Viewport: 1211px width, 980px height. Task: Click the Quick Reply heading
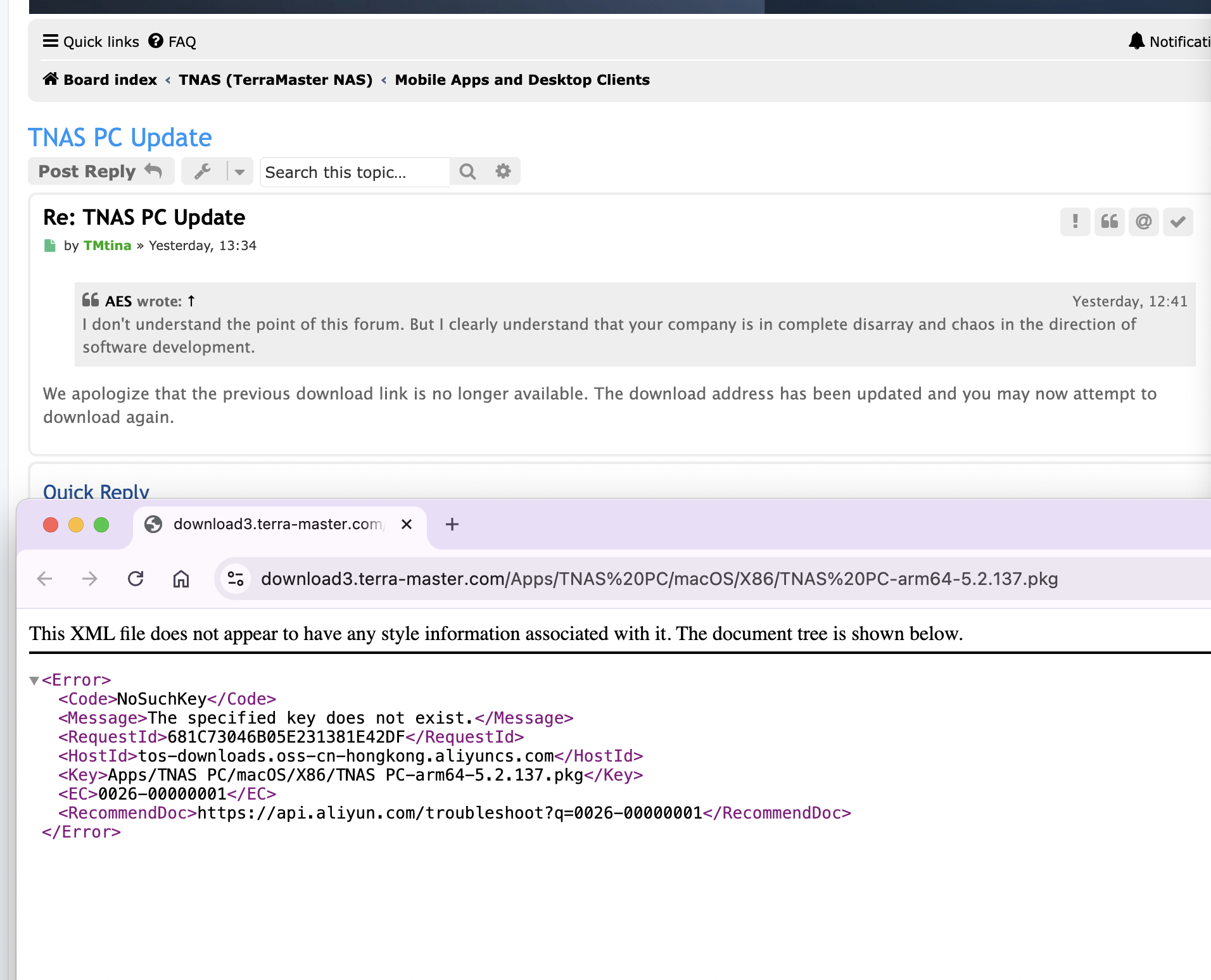tap(96, 492)
